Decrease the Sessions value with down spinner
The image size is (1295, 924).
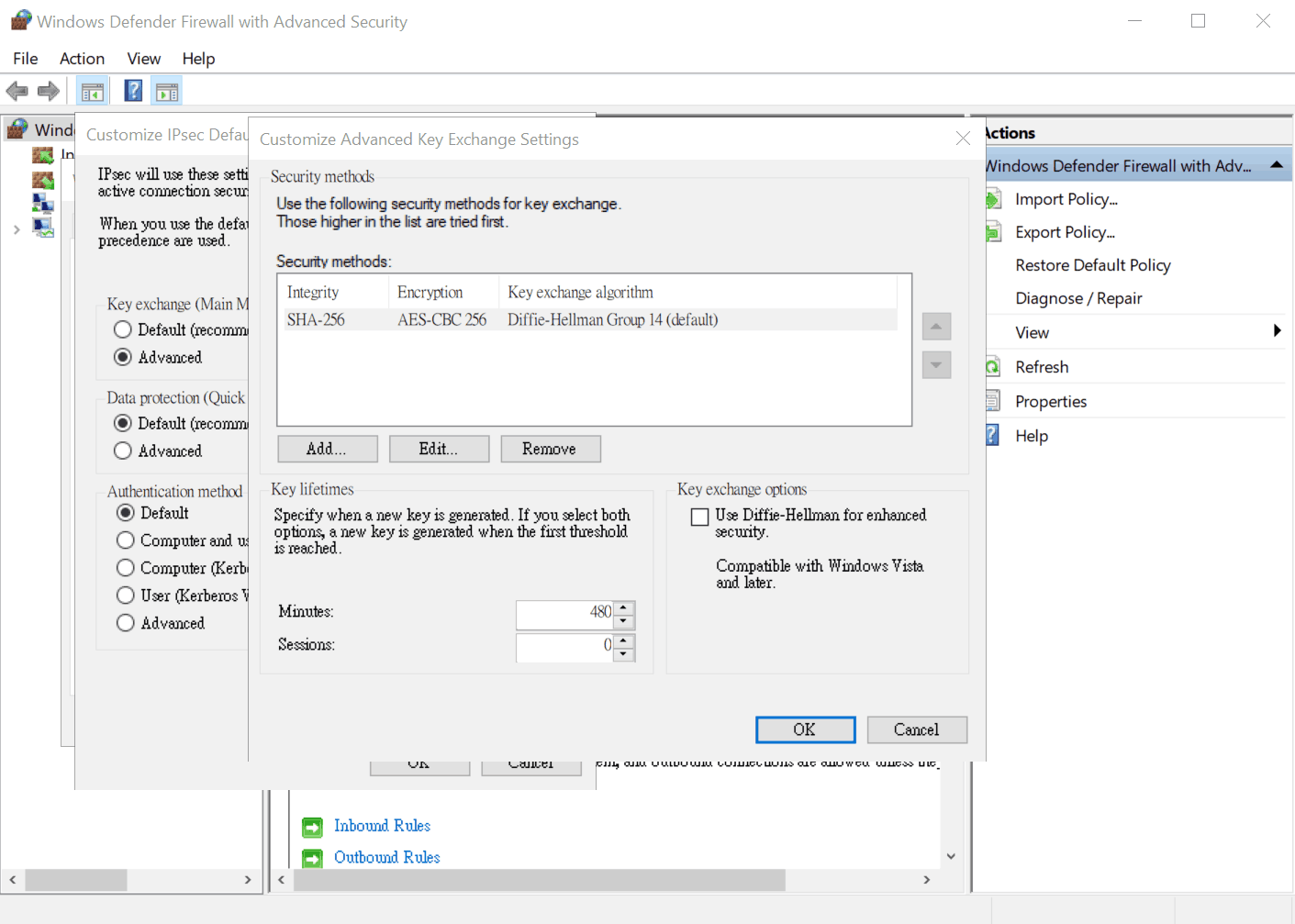[x=624, y=653]
